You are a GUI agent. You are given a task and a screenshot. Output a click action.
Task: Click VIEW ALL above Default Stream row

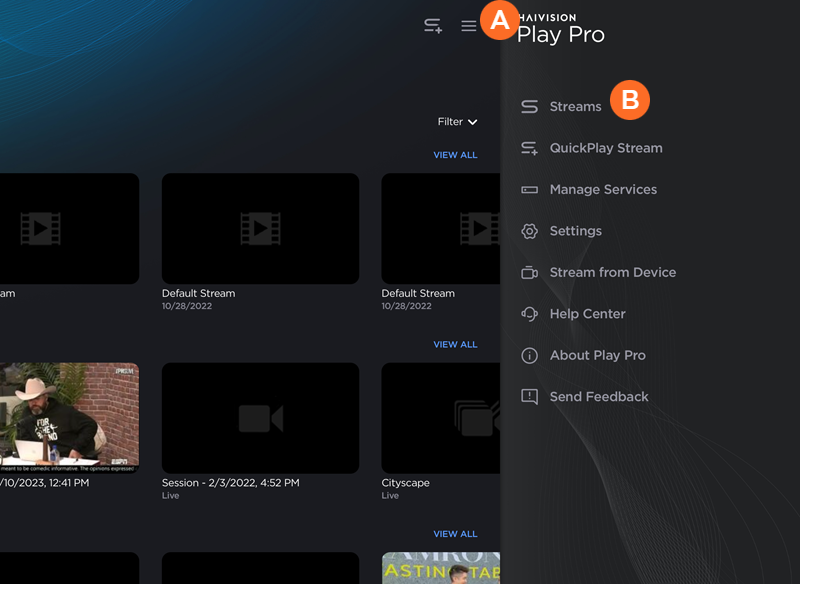coord(455,155)
